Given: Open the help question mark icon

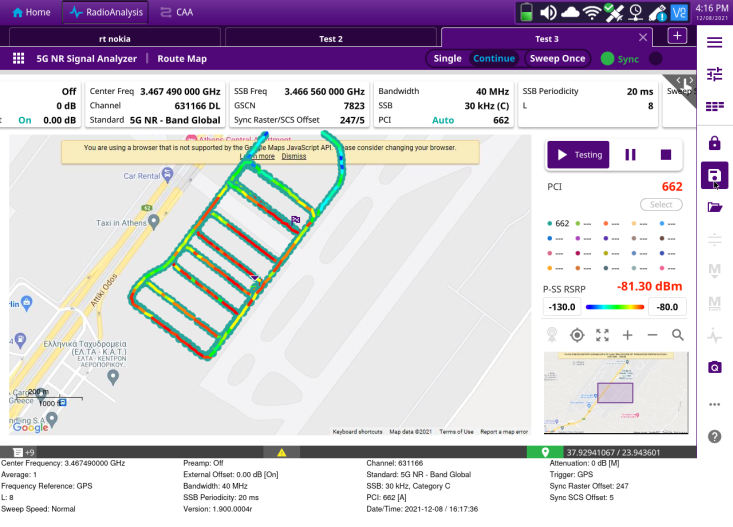Looking at the screenshot, I should click(x=714, y=436).
